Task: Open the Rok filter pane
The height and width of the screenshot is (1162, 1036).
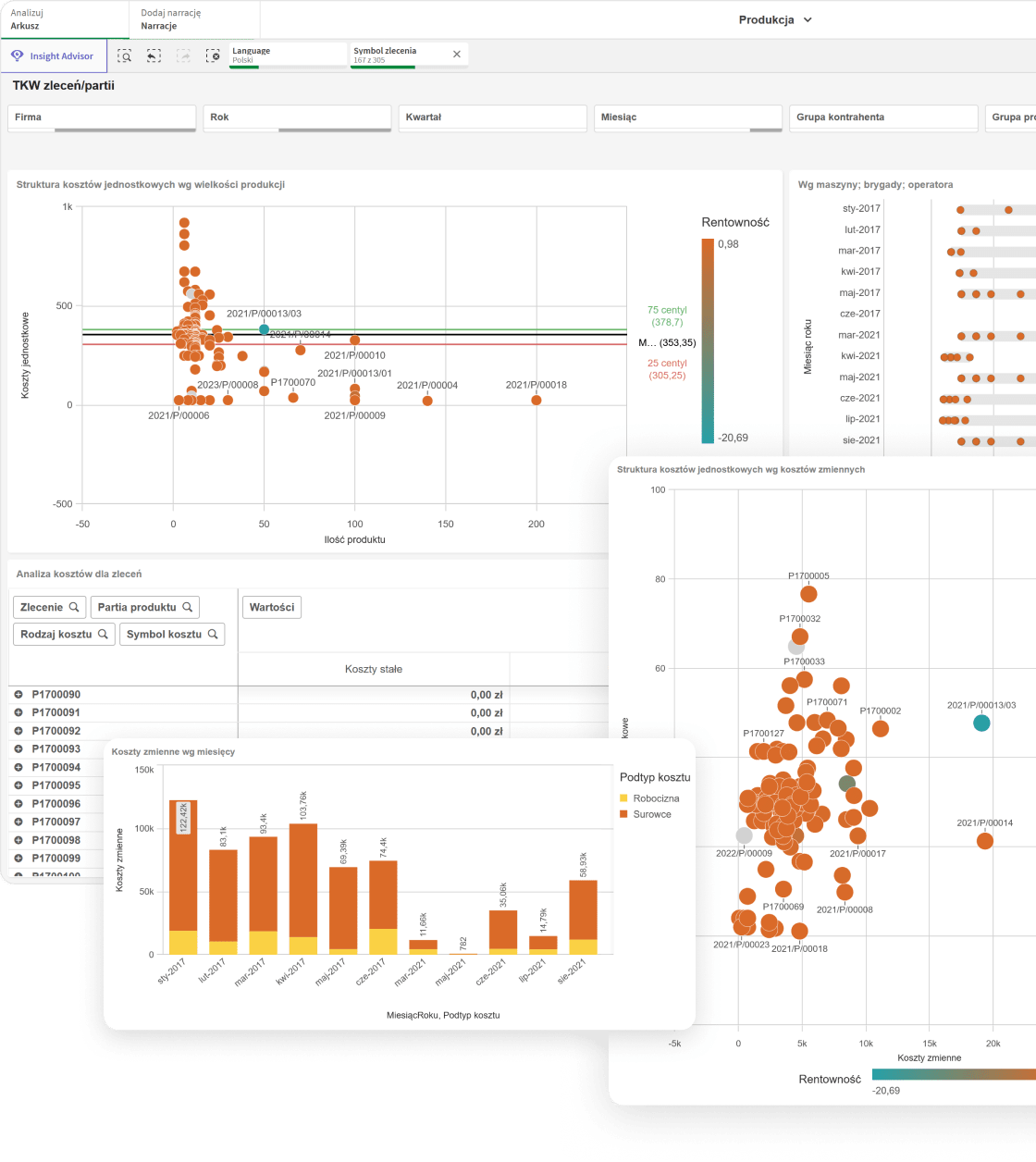Action: click(x=297, y=117)
